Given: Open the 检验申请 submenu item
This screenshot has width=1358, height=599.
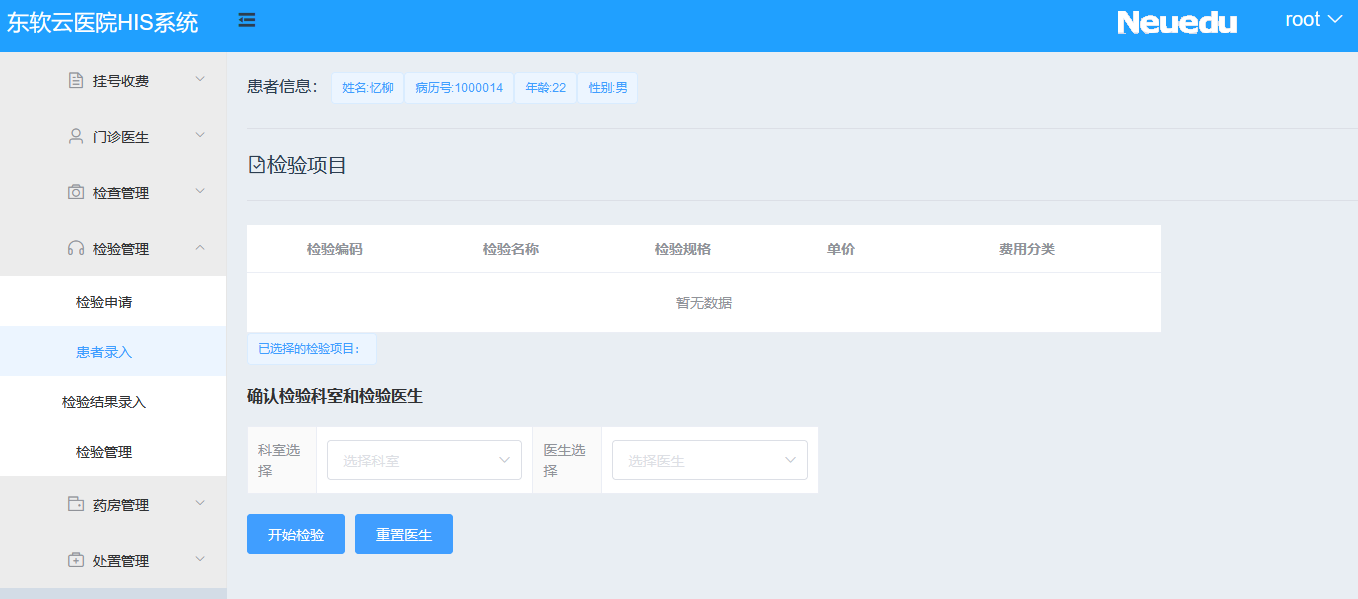Looking at the screenshot, I should click(x=113, y=301).
